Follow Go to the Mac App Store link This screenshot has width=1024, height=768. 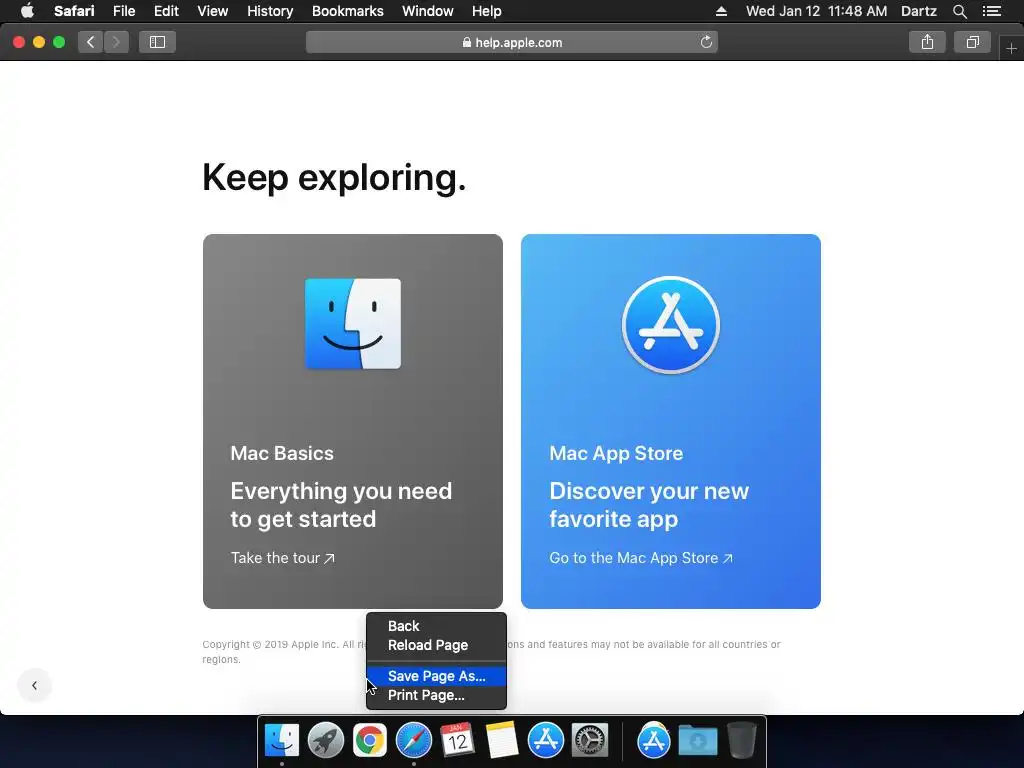click(641, 558)
